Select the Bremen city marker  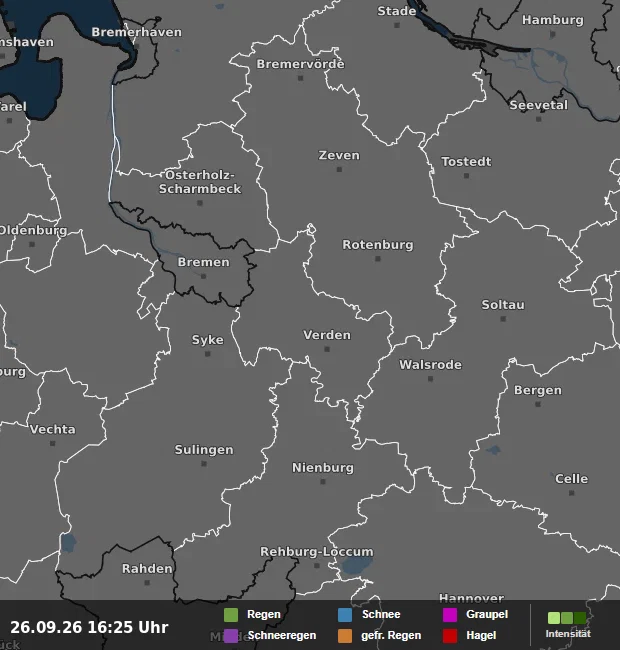203,276
